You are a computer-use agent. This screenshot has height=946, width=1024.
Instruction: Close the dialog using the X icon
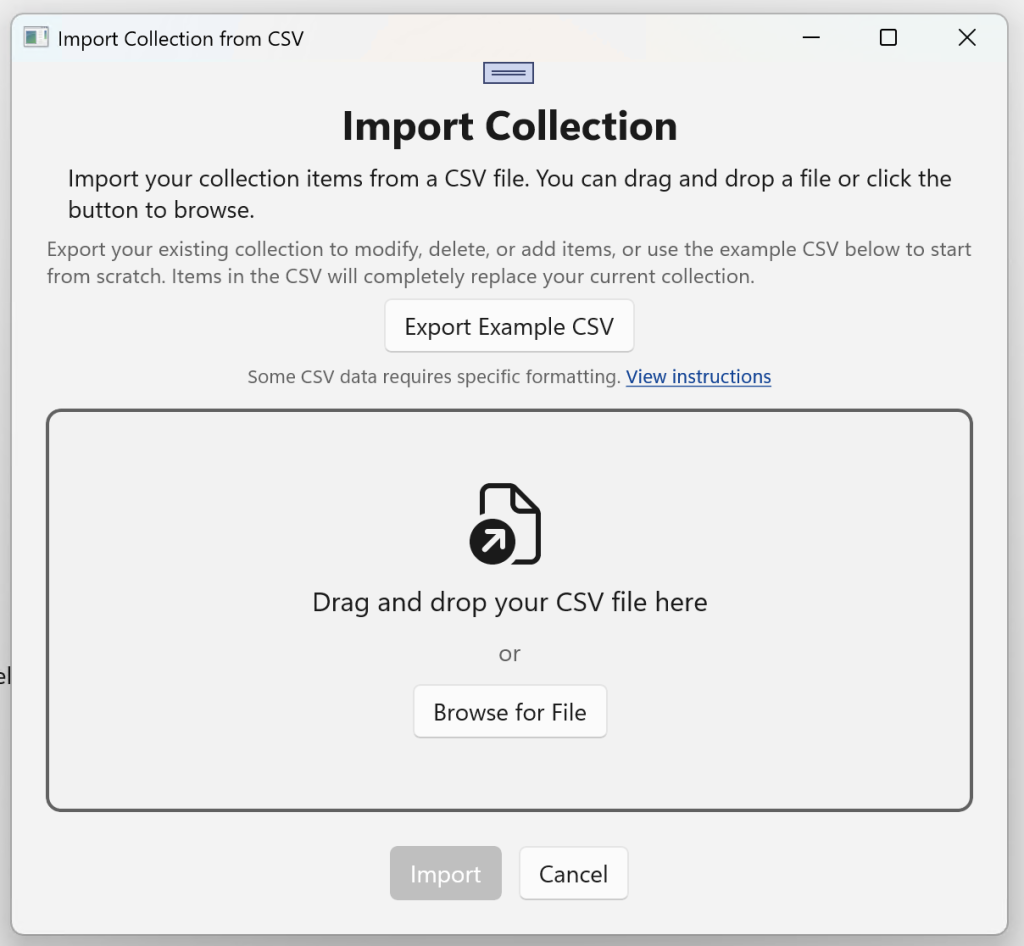(x=966, y=37)
